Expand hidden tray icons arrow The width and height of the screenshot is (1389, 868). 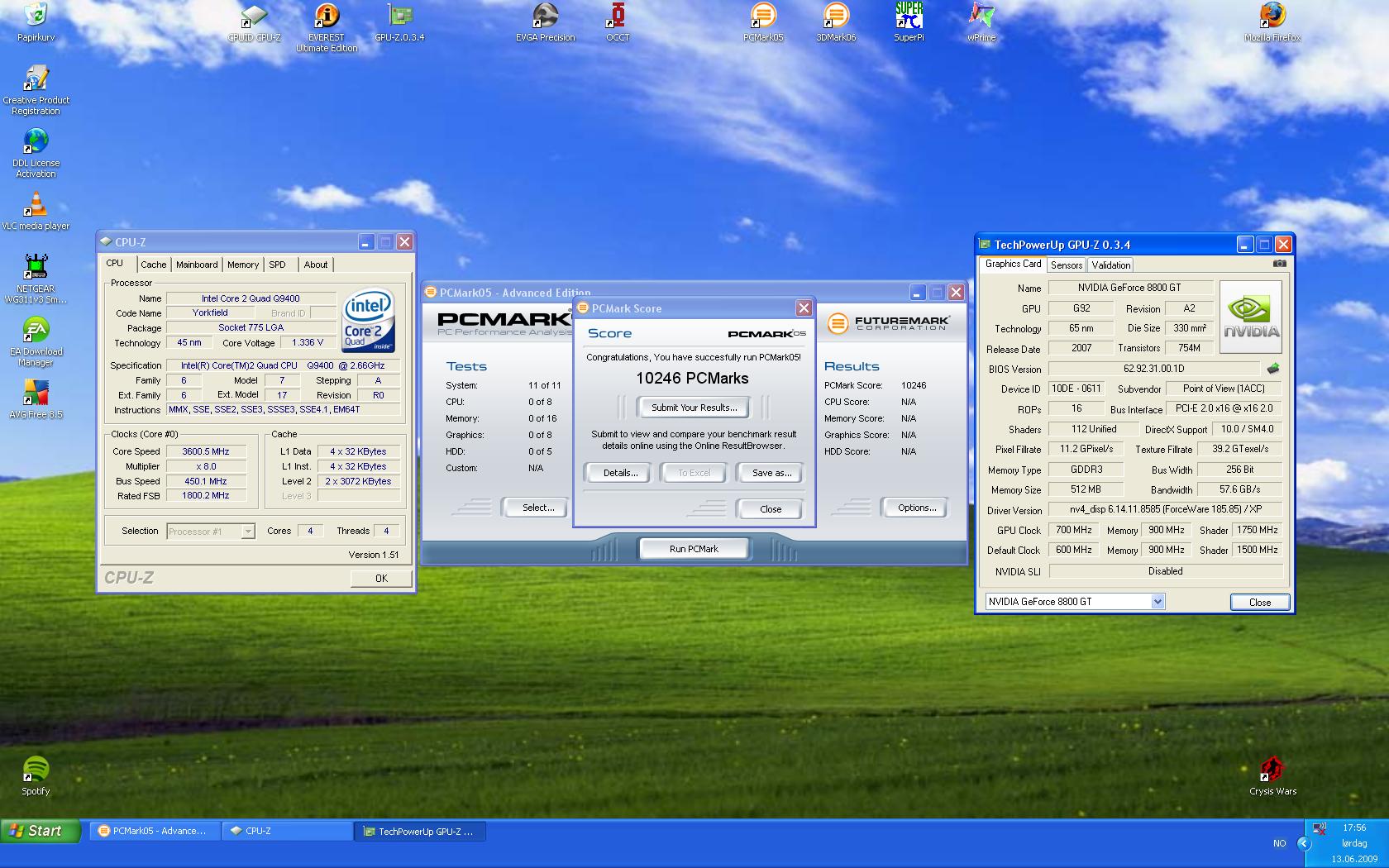pos(1304,843)
